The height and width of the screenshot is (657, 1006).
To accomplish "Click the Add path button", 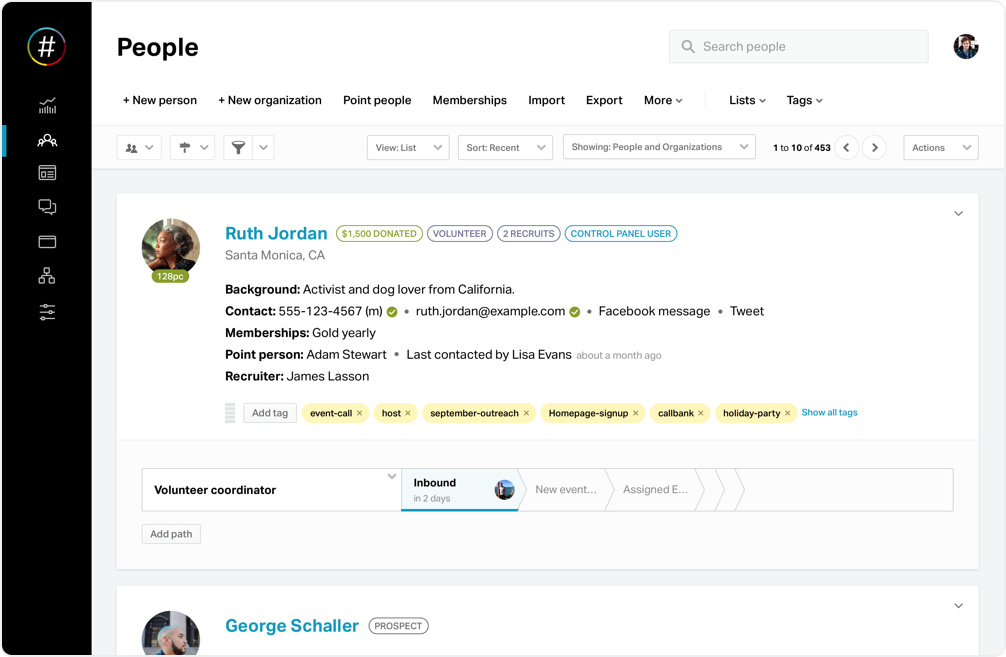I will click(x=171, y=534).
